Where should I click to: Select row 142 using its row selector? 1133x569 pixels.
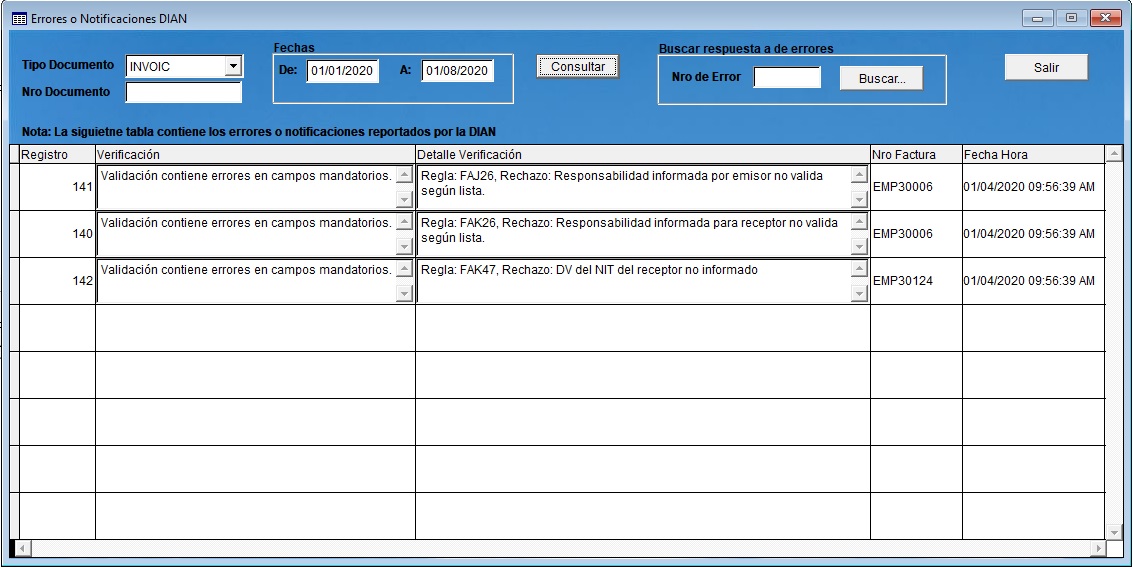pos(14,281)
